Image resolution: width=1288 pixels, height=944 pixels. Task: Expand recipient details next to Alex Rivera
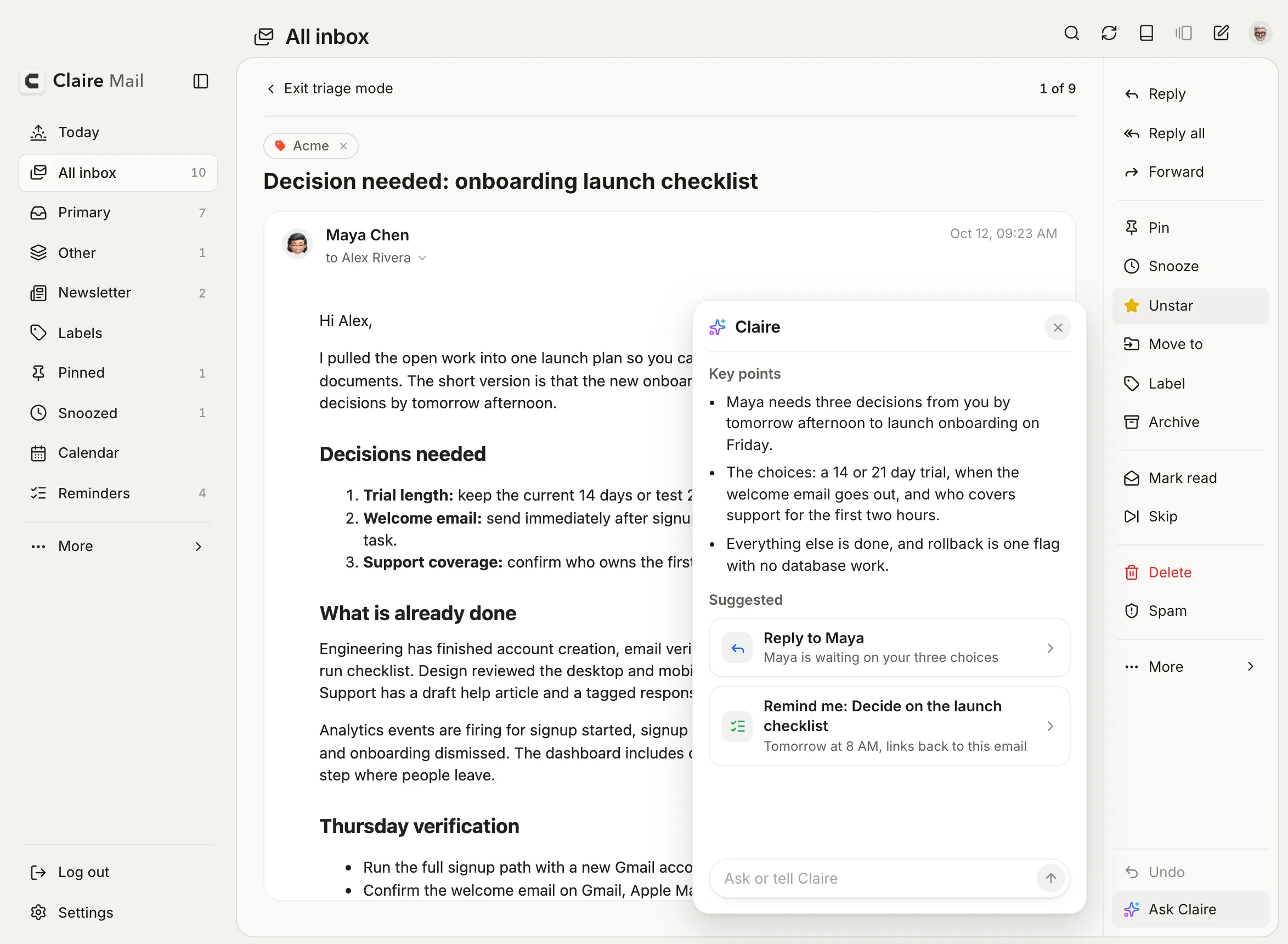coord(423,259)
